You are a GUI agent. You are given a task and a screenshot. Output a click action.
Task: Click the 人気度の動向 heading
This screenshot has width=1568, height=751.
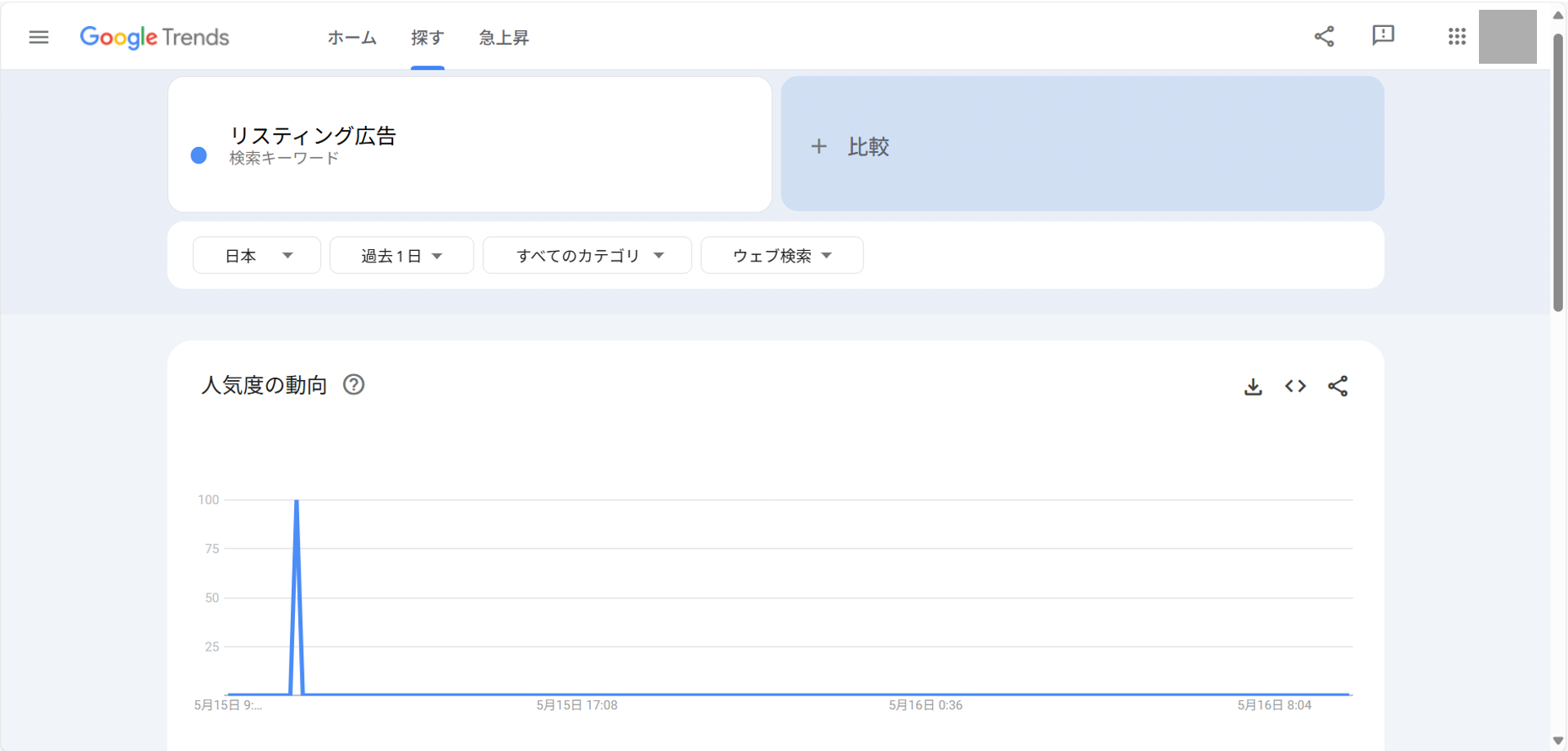tap(264, 385)
